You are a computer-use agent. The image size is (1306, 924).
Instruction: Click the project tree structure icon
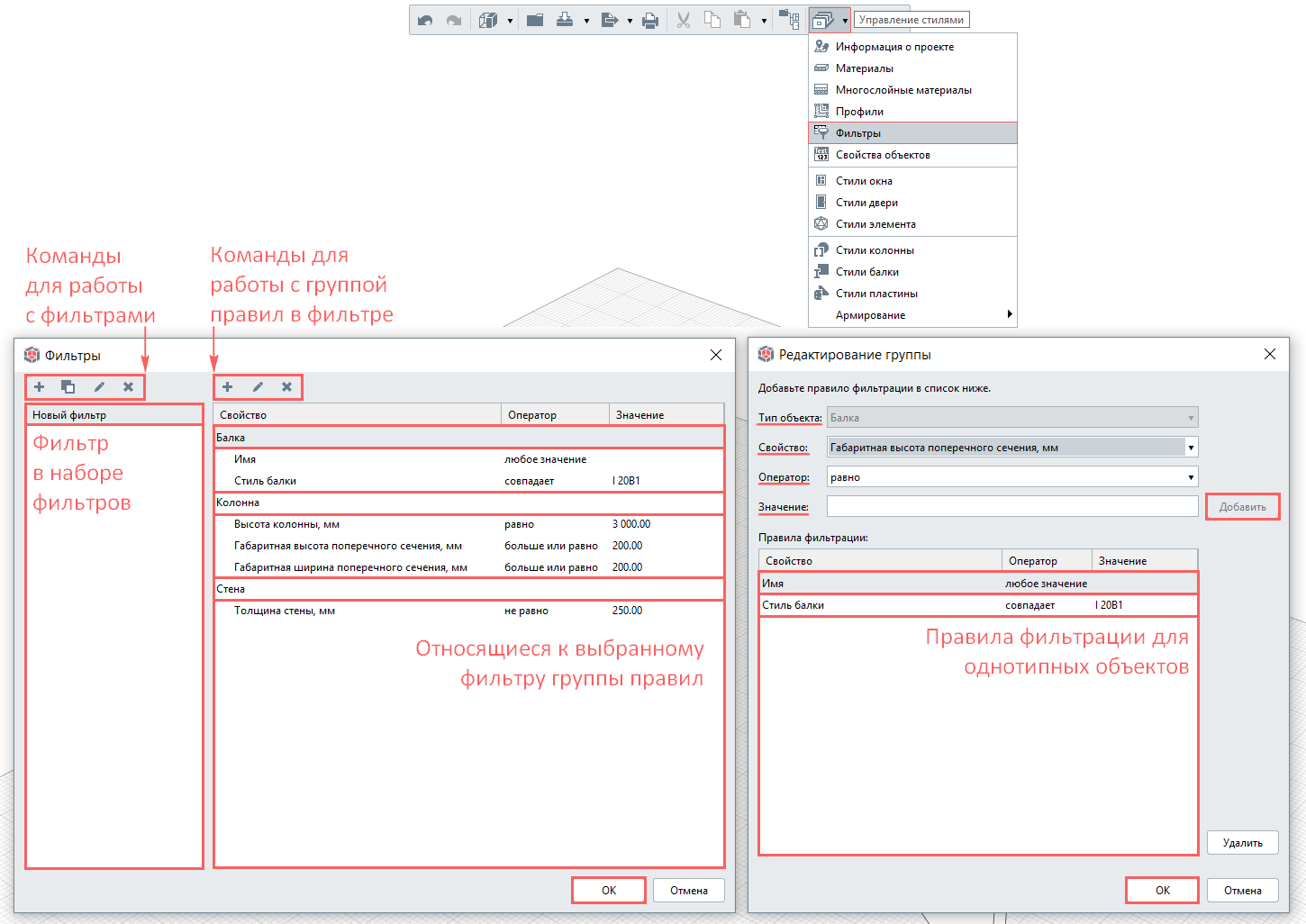point(789,20)
